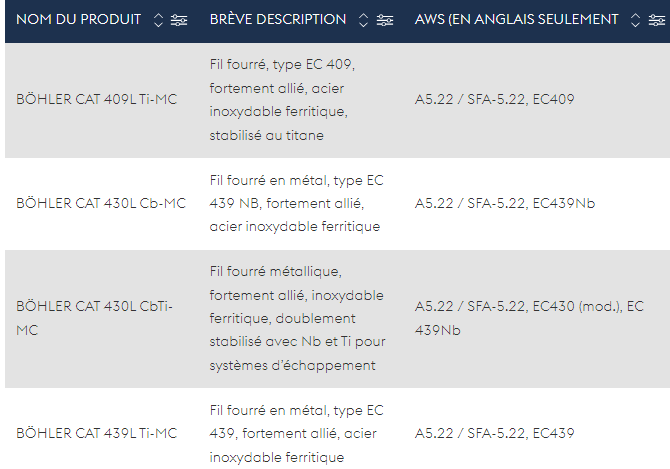Open filter for Nom du produit column
Viewport: 670px width, 469px height.
(179, 20)
